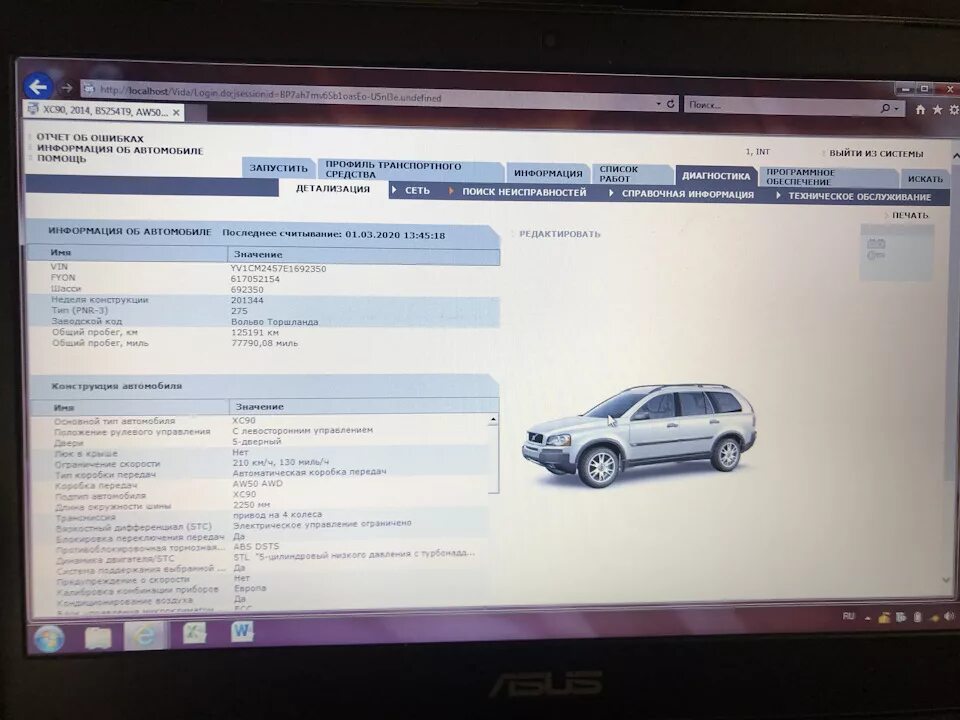Click the ABS DSTS value
The width and height of the screenshot is (960, 720).
(256, 546)
